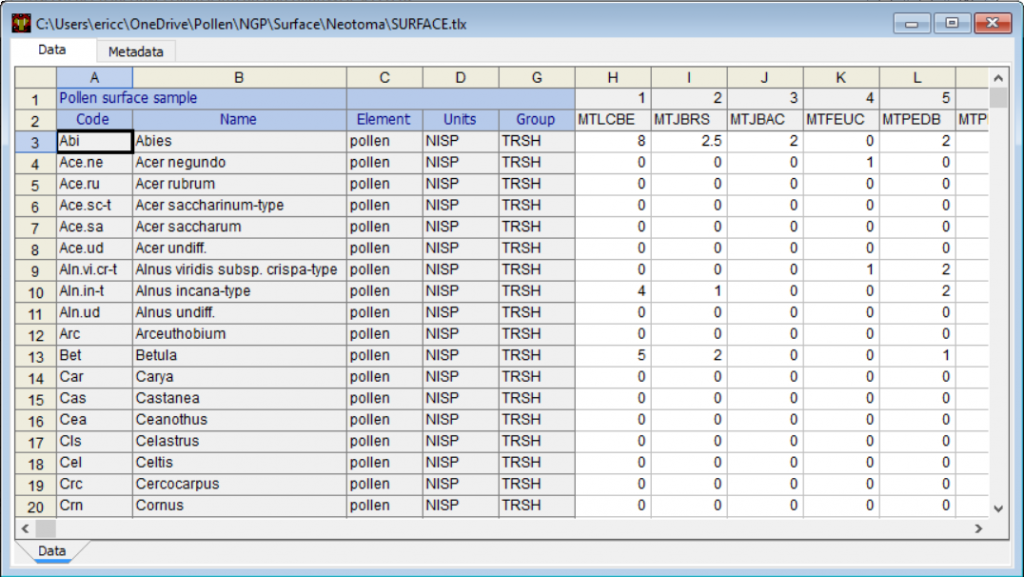The image size is (1024, 577).
Task: Select column L header
Action: point(917,78)
